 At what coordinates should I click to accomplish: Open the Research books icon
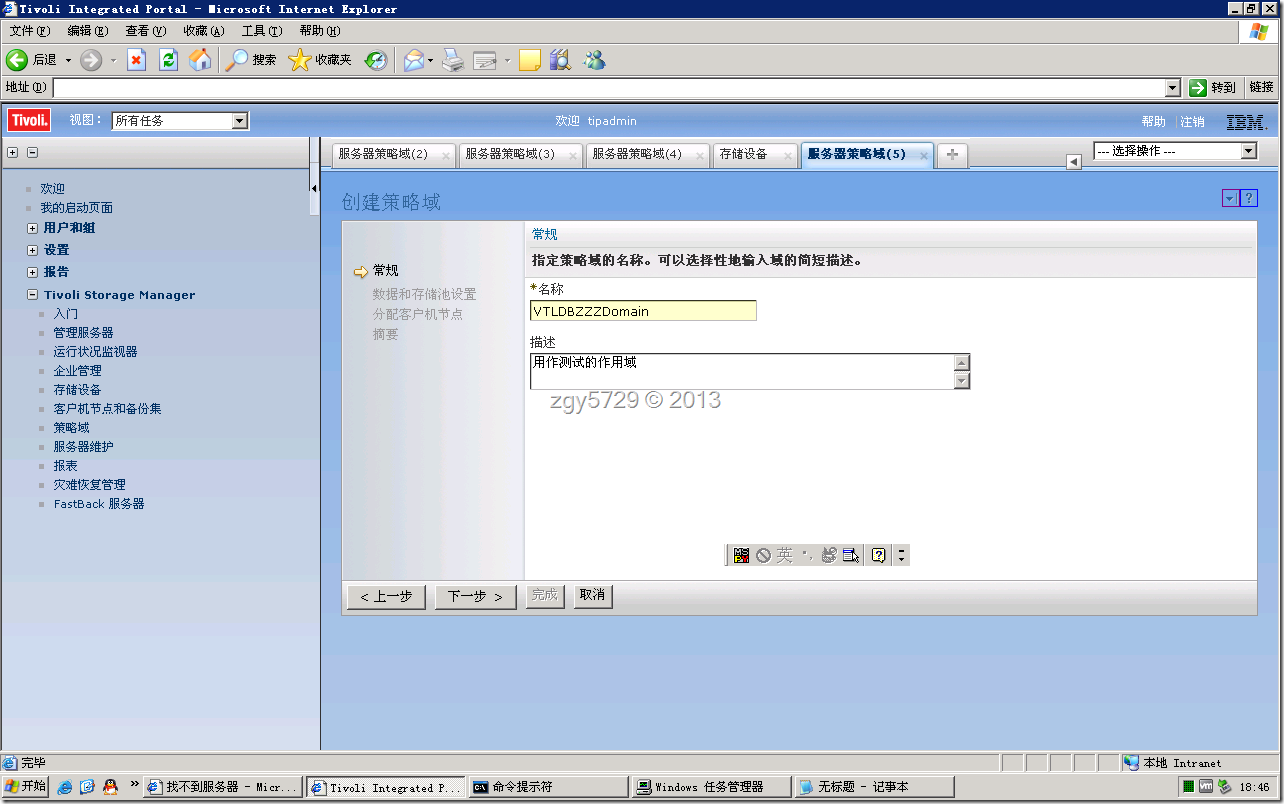tap(560, 60)
